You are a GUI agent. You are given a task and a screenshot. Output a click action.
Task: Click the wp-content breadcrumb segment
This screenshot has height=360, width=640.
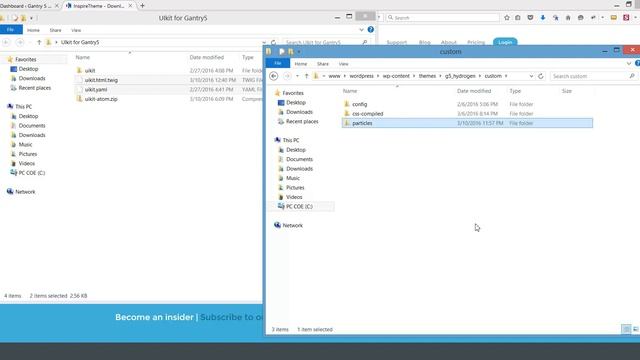(x=396, y=76)
